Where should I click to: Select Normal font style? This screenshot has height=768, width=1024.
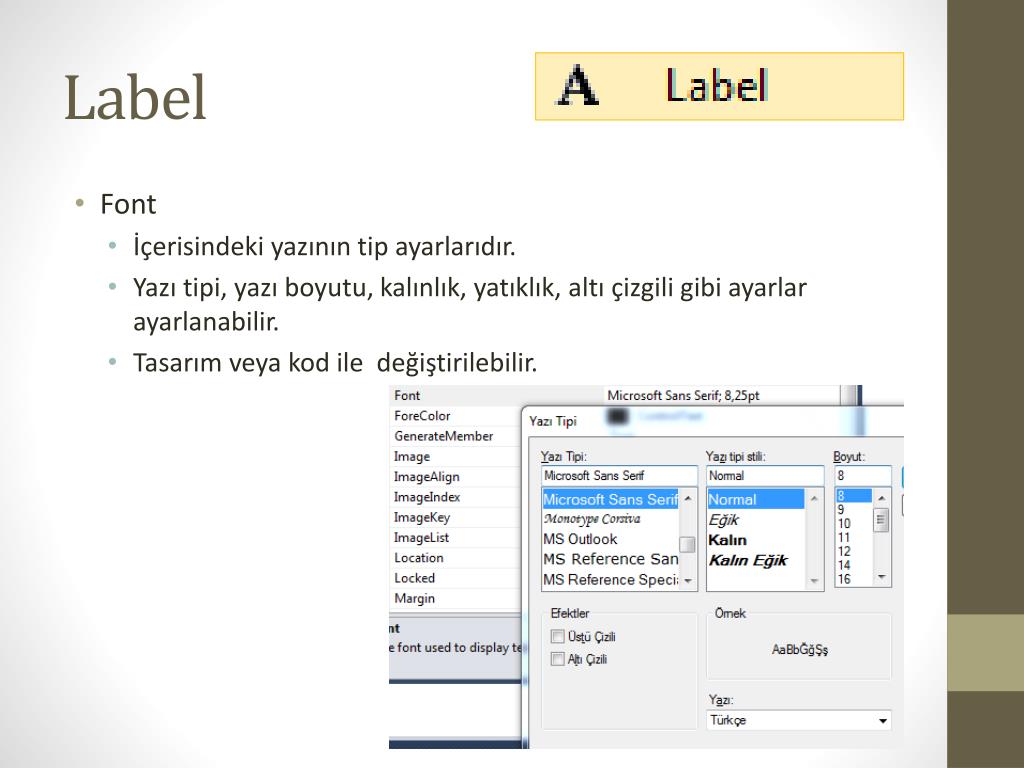[x=756, y=500]
